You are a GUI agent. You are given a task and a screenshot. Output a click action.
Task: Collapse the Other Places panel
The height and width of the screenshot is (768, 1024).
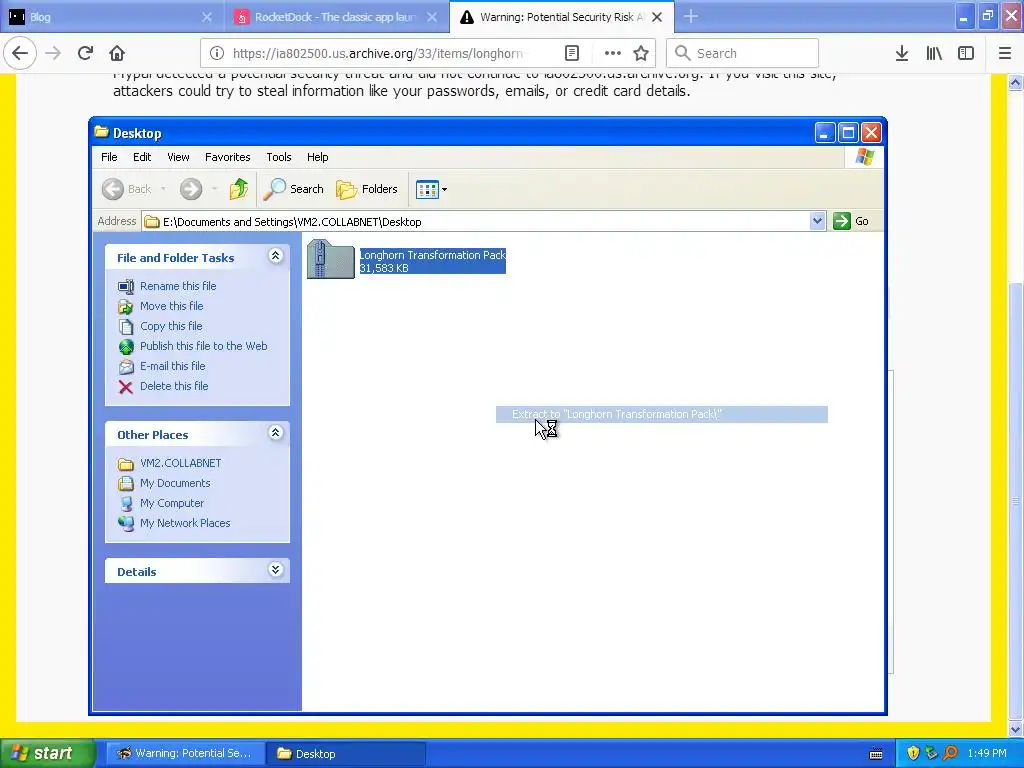click(x=276, y=432)
